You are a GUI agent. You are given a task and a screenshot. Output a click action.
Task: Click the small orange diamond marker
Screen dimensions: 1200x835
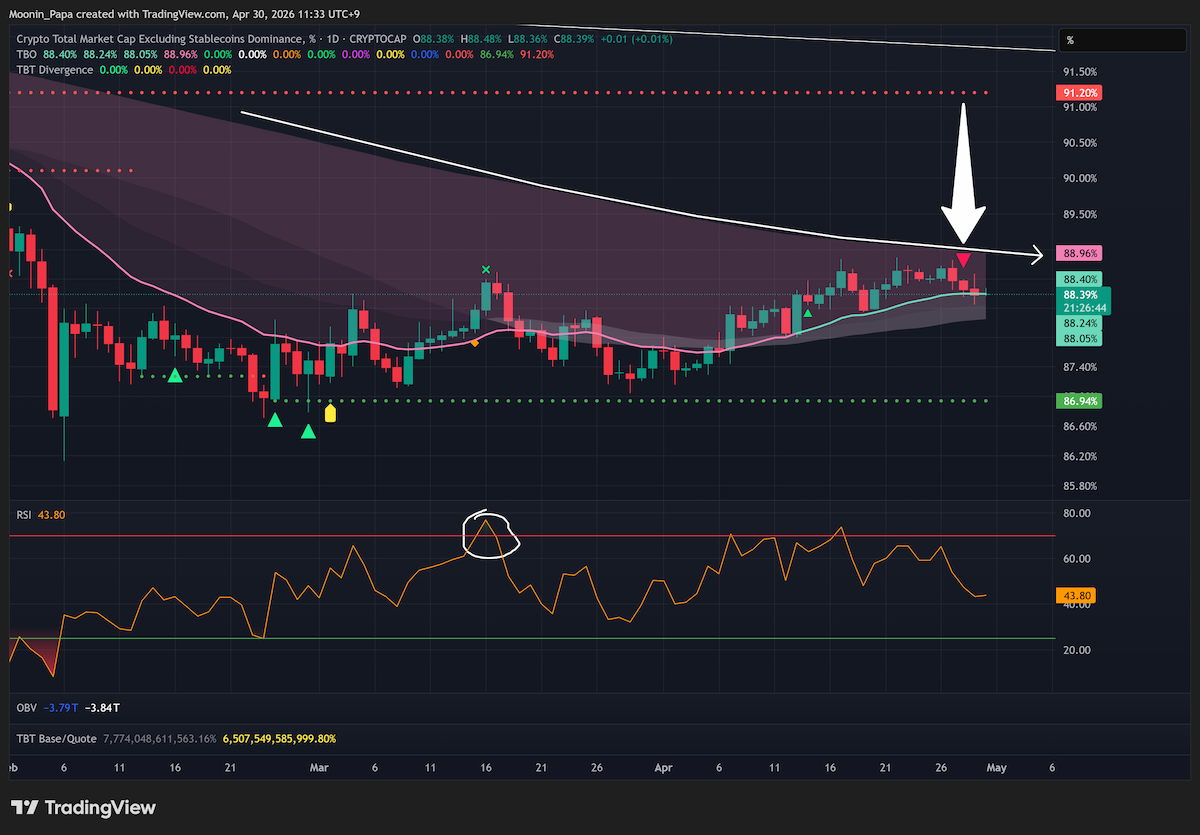tap(474, 344)
